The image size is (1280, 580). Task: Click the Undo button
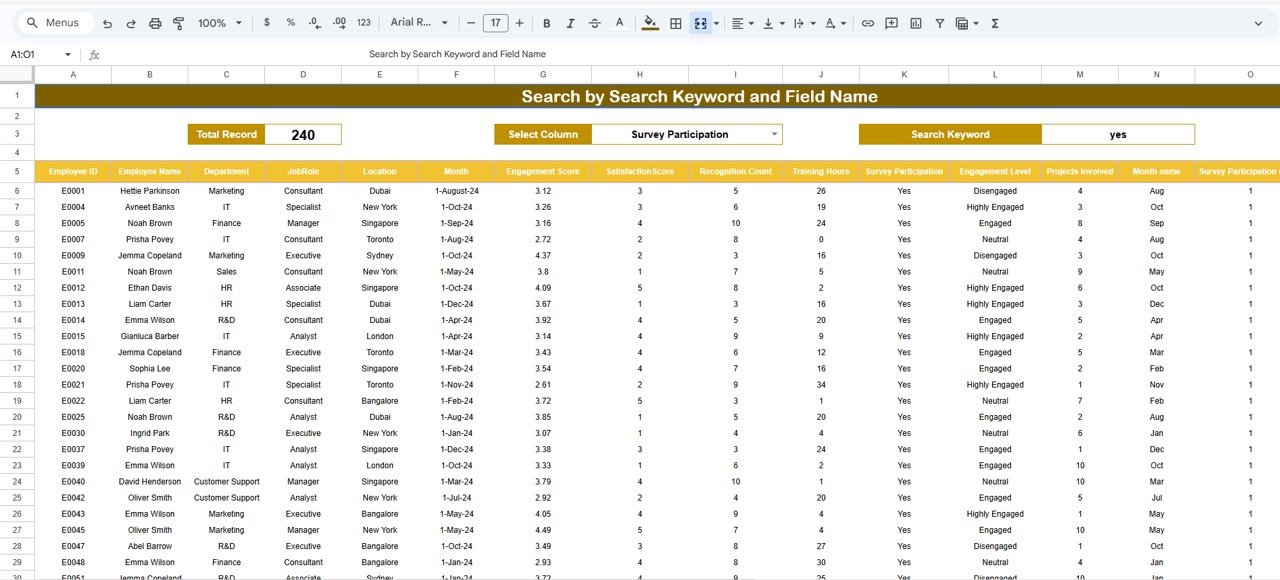107,22
